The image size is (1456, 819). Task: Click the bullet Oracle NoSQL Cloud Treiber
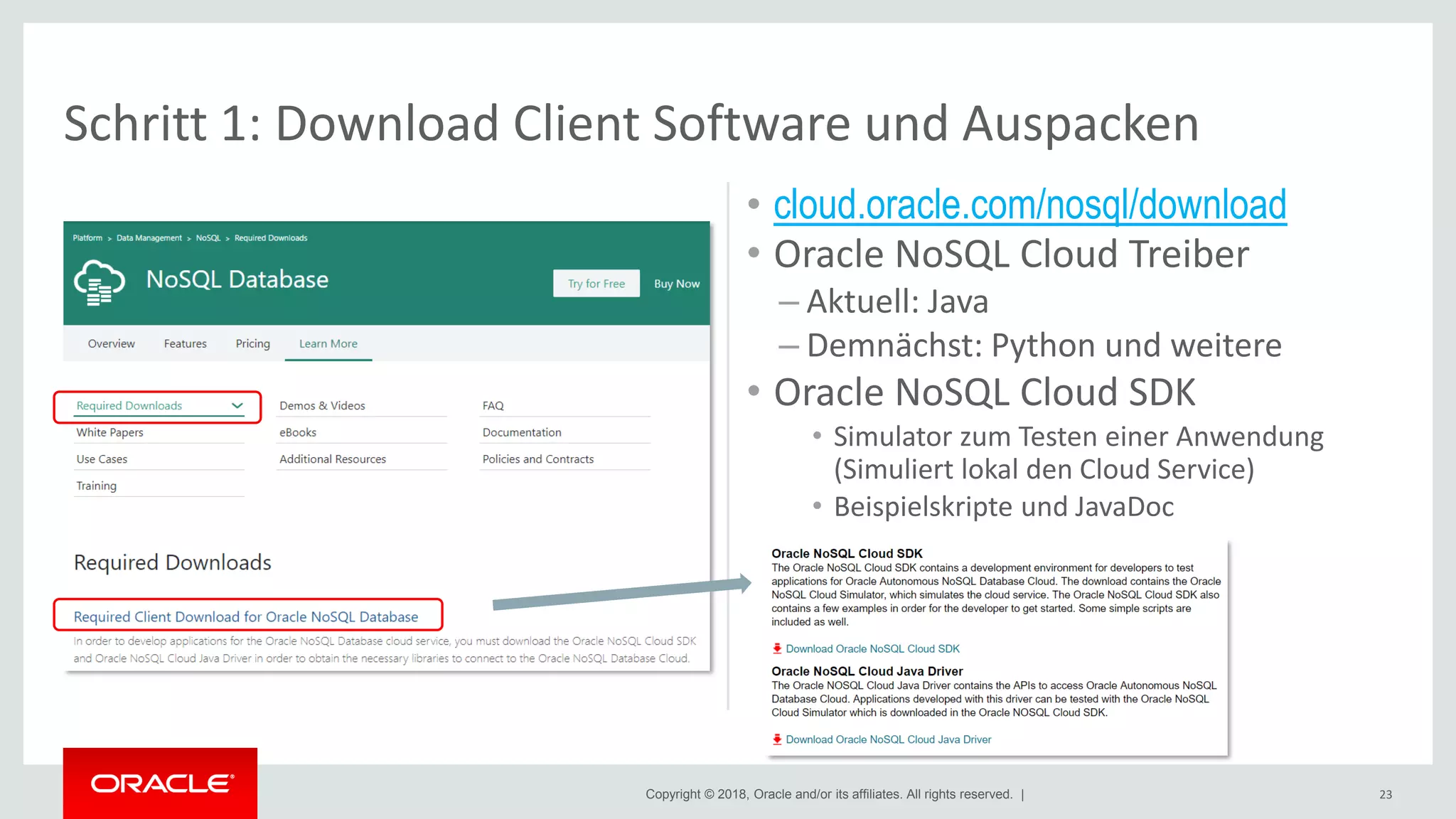pos(1011,254)
